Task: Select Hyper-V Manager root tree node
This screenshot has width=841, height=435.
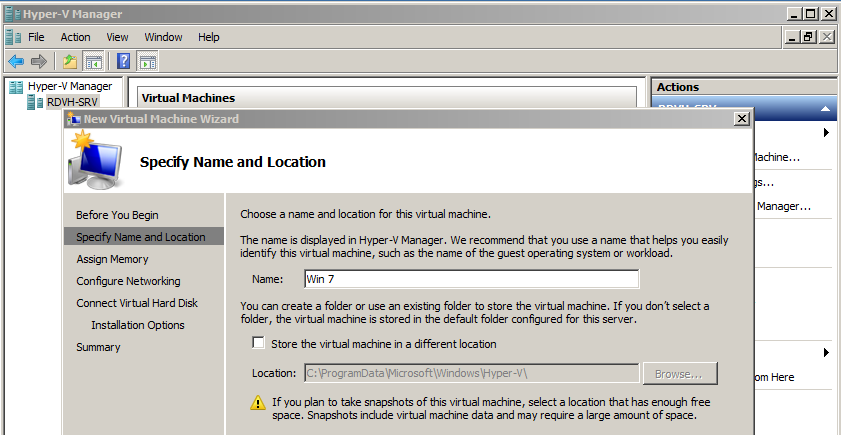Action: pyautogui.click(x=70, y=86)
